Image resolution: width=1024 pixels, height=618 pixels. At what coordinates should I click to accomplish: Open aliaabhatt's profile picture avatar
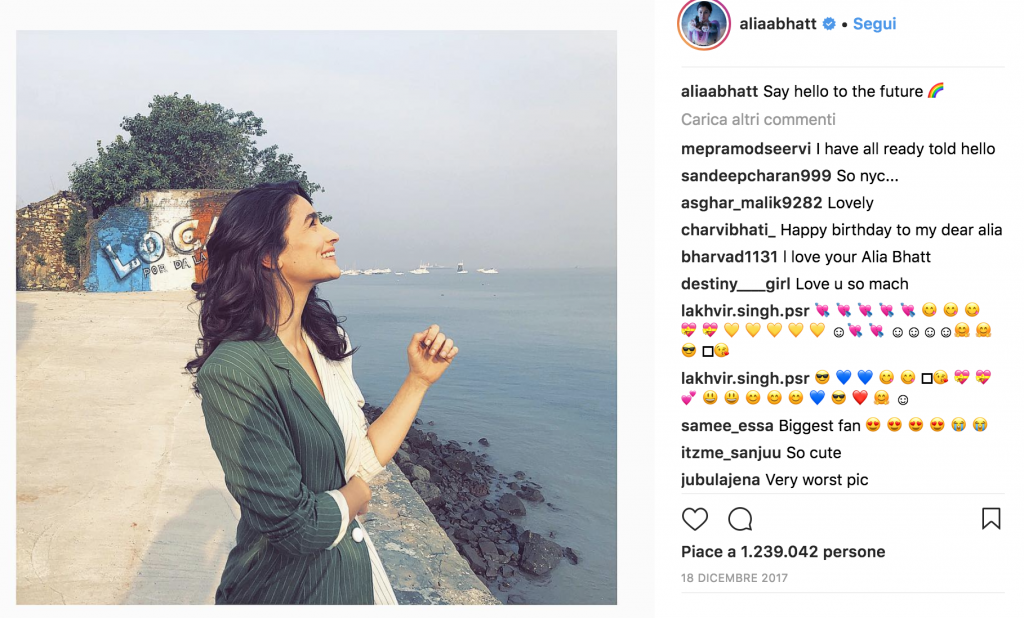coord(703,25)
